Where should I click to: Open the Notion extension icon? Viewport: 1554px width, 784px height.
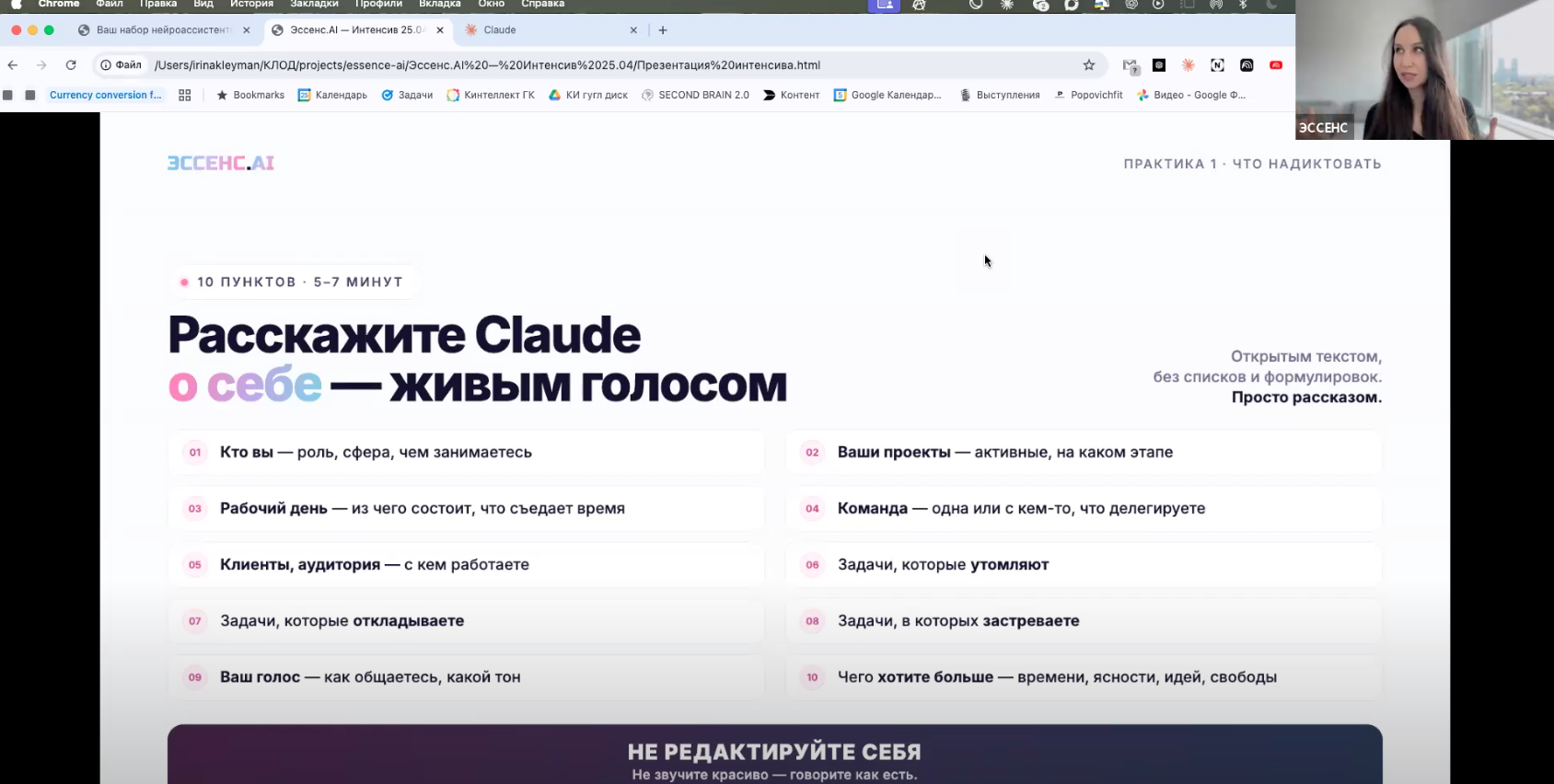(1217, 65)
